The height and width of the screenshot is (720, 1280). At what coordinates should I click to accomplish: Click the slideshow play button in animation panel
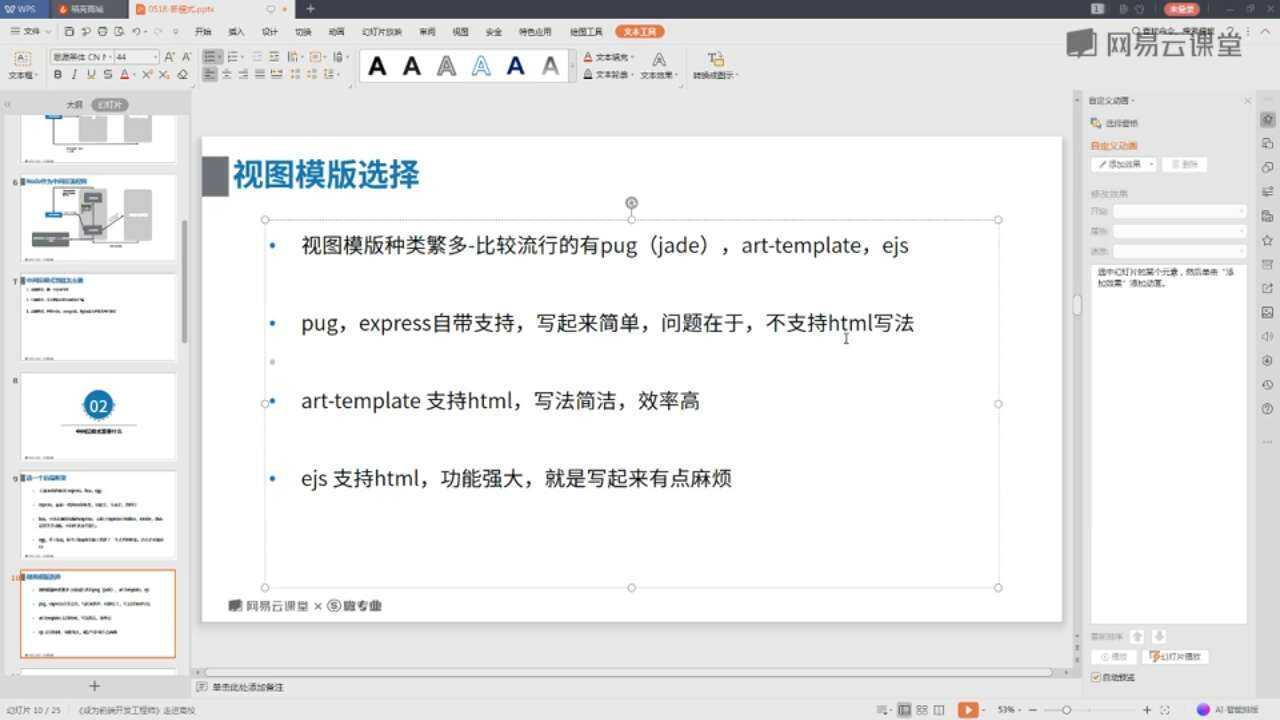[x=1175, y=657]
